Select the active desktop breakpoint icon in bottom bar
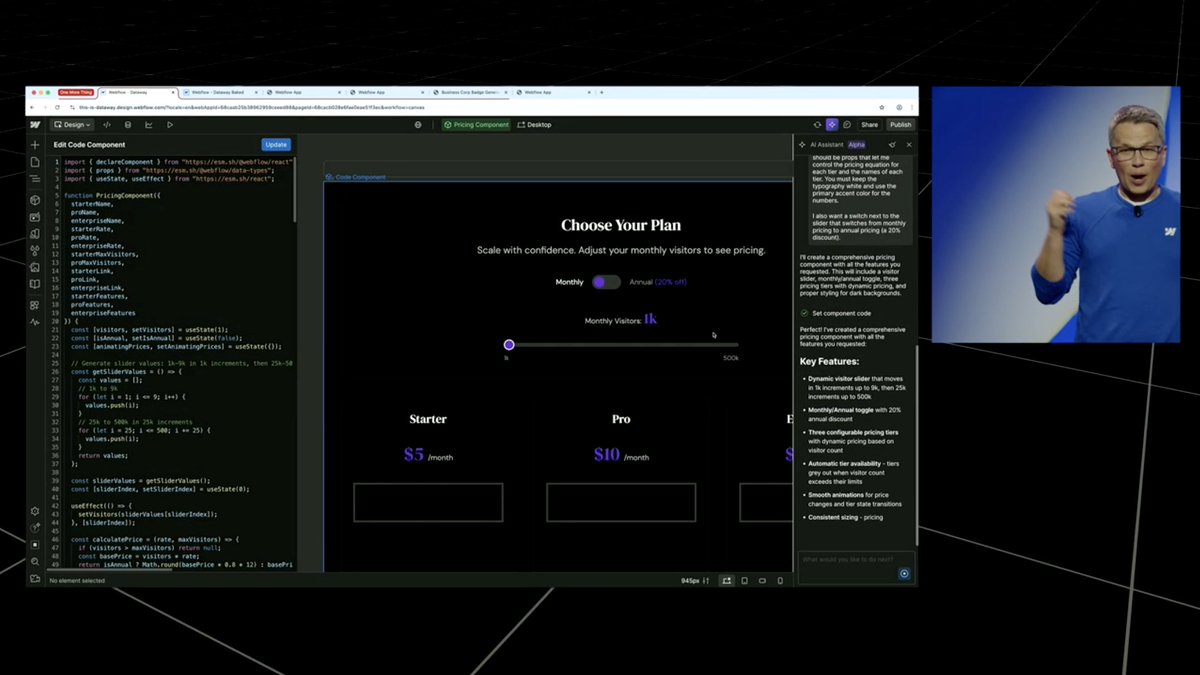The image size is (1200, 675). (x=727, y=580)
